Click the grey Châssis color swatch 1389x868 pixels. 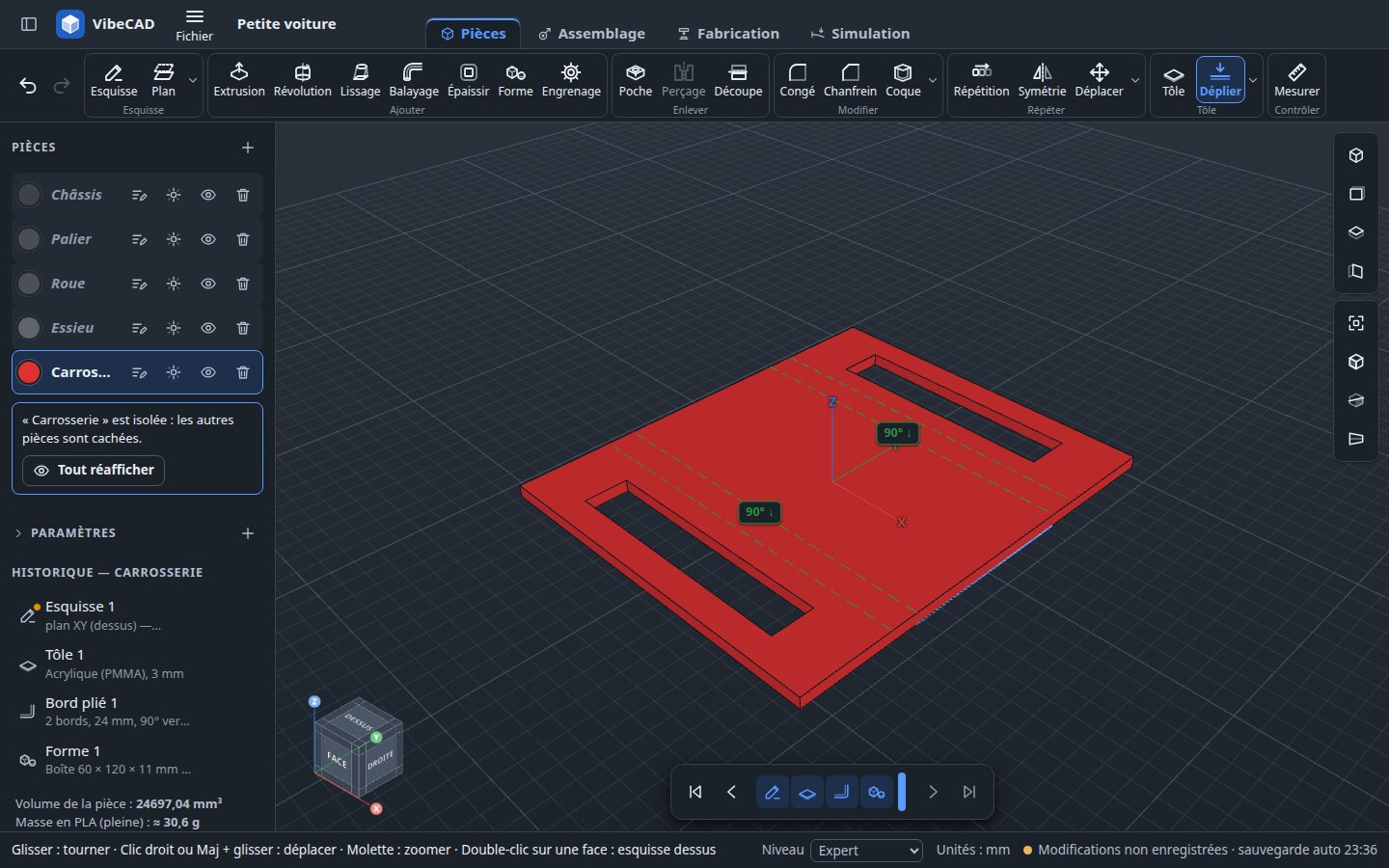click(29, 195)
